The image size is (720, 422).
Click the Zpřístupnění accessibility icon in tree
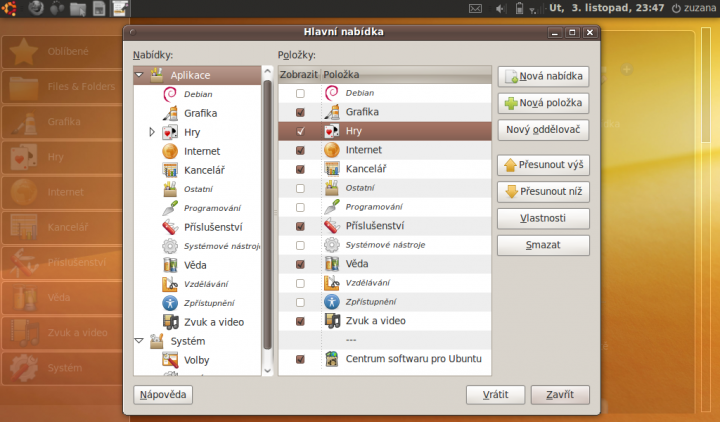click(x=170, y=303)
